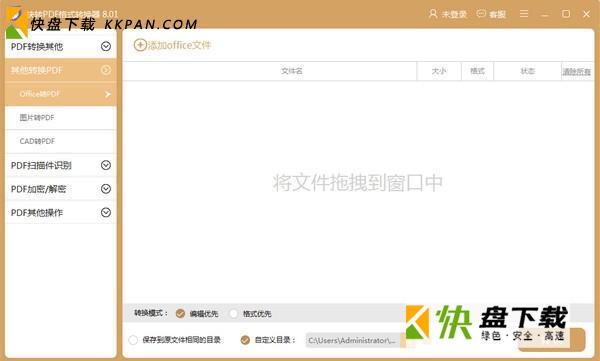Select the Office转PDF sidebar item
This screenshot has height=361, width=600.
click(60, 94)
